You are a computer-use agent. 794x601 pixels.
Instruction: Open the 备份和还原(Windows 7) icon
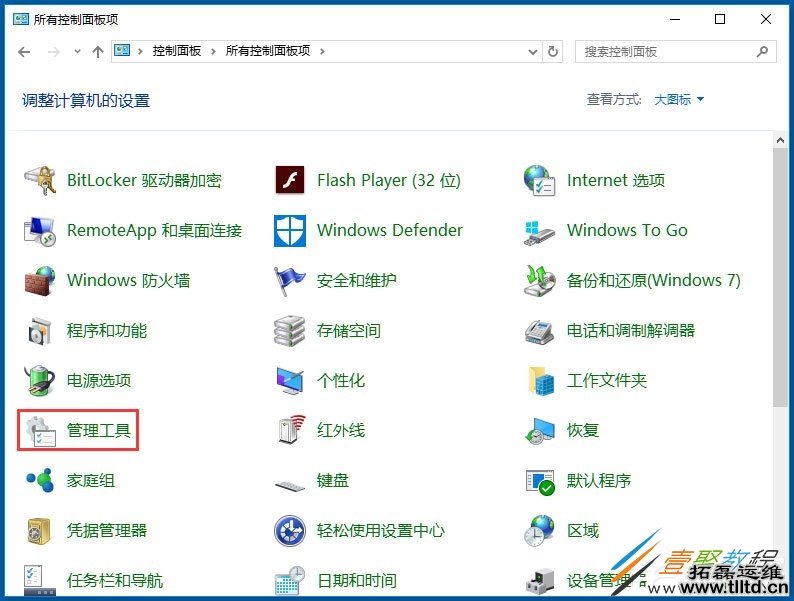[x=539, y=281]
